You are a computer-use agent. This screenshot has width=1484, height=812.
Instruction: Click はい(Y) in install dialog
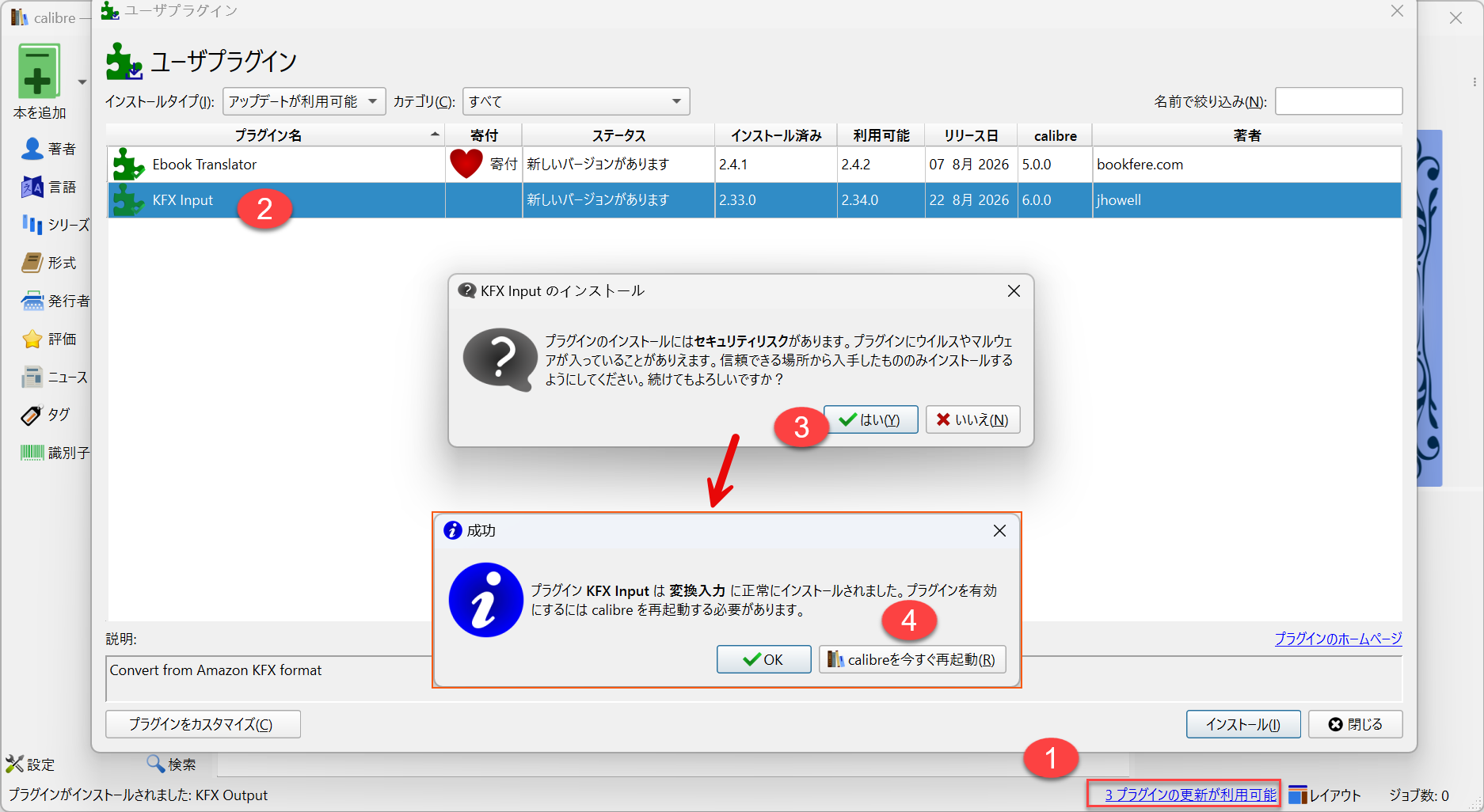point(870,419)
